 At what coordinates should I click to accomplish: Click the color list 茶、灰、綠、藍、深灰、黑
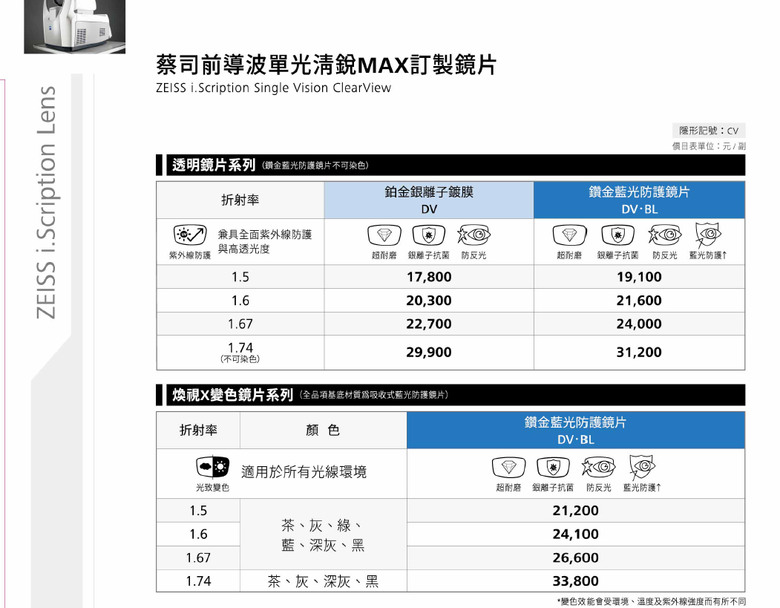(x=323, y=535)
